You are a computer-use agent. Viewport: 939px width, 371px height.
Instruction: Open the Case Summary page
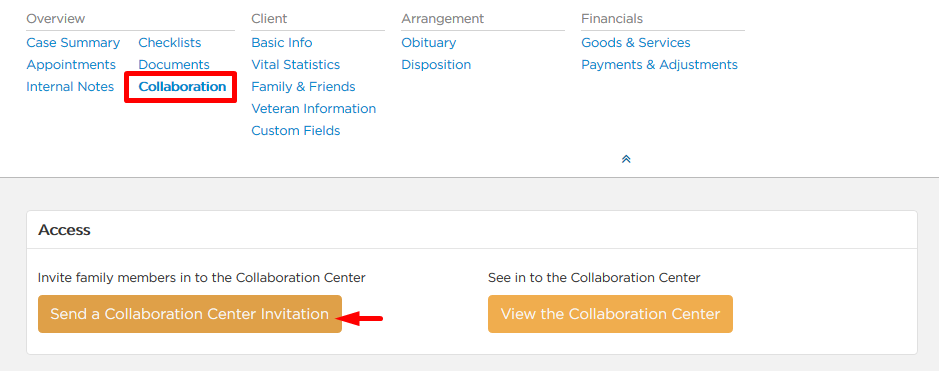73,43
